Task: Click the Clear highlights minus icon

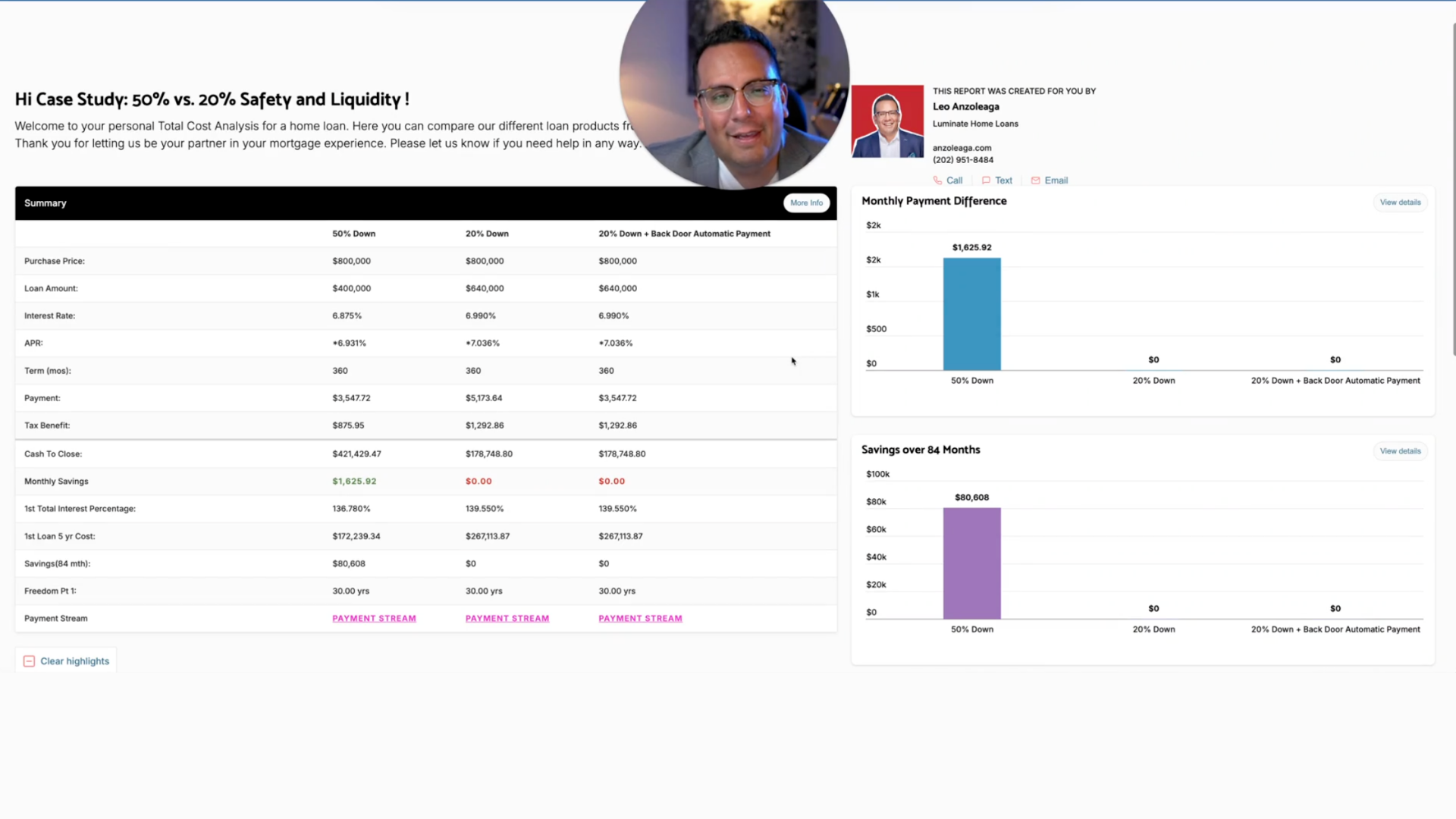Action: pyautogui.click(x=29, y=661)
